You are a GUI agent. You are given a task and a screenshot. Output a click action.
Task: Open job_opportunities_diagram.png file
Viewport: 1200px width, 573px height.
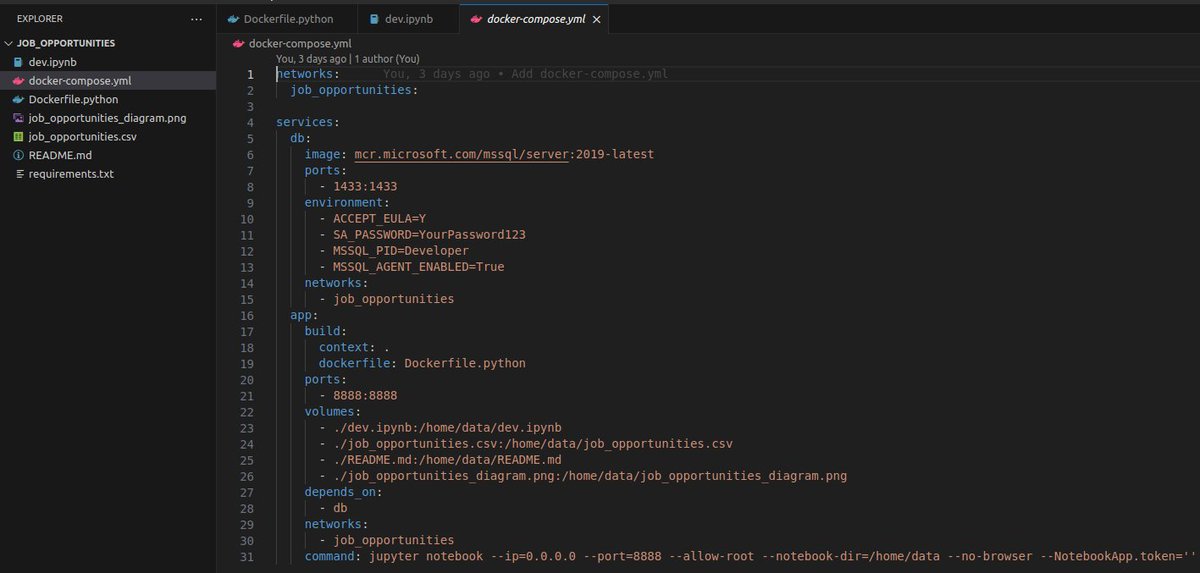pos(107,118)
